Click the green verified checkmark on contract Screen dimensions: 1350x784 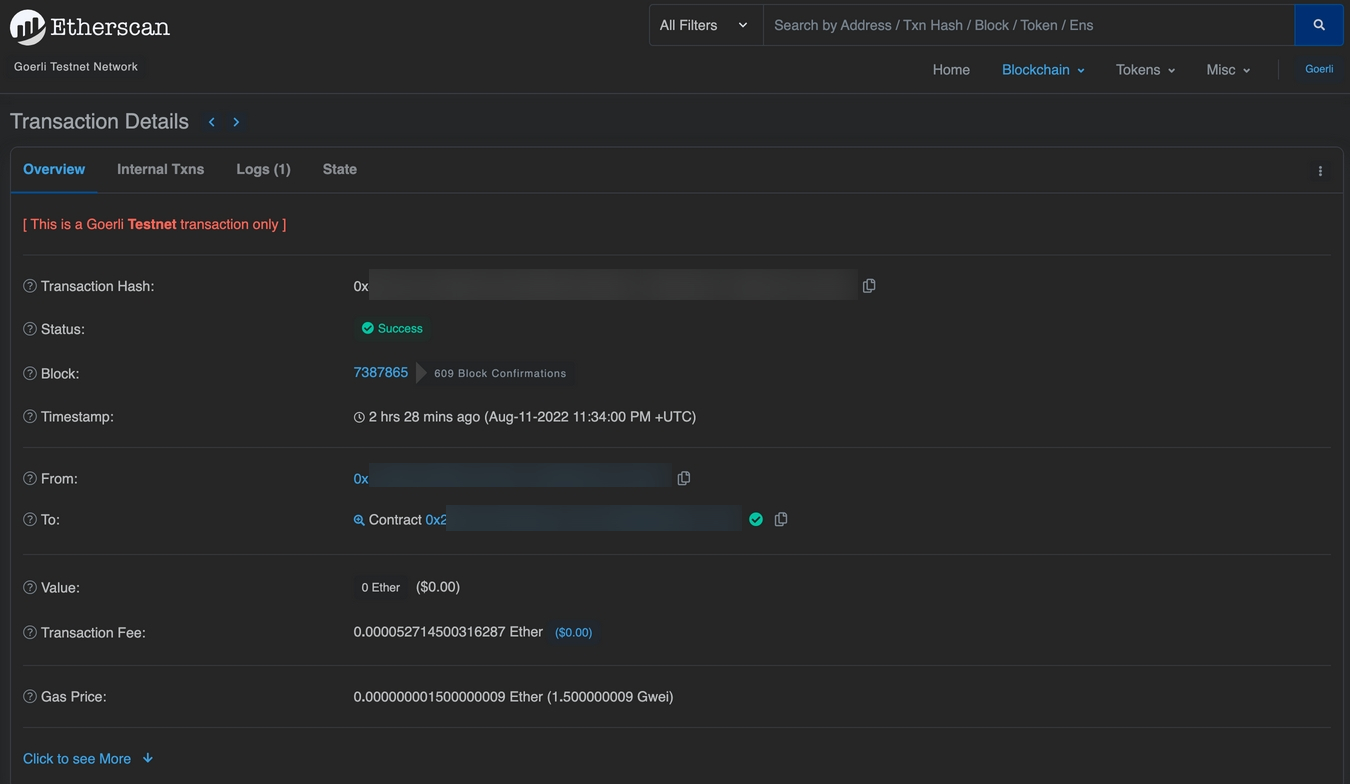coord(756,519)
